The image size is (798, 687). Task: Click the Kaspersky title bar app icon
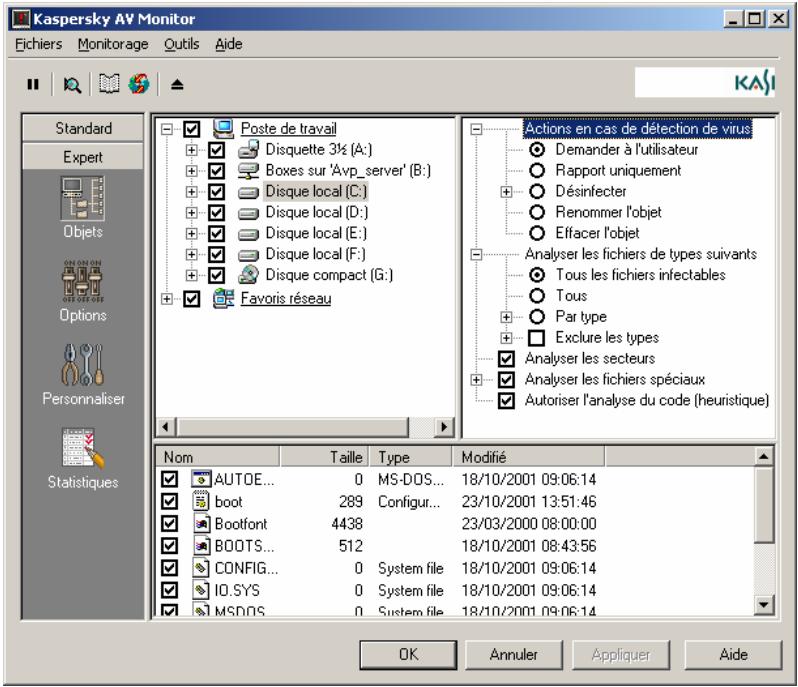(x=20, y=19)
